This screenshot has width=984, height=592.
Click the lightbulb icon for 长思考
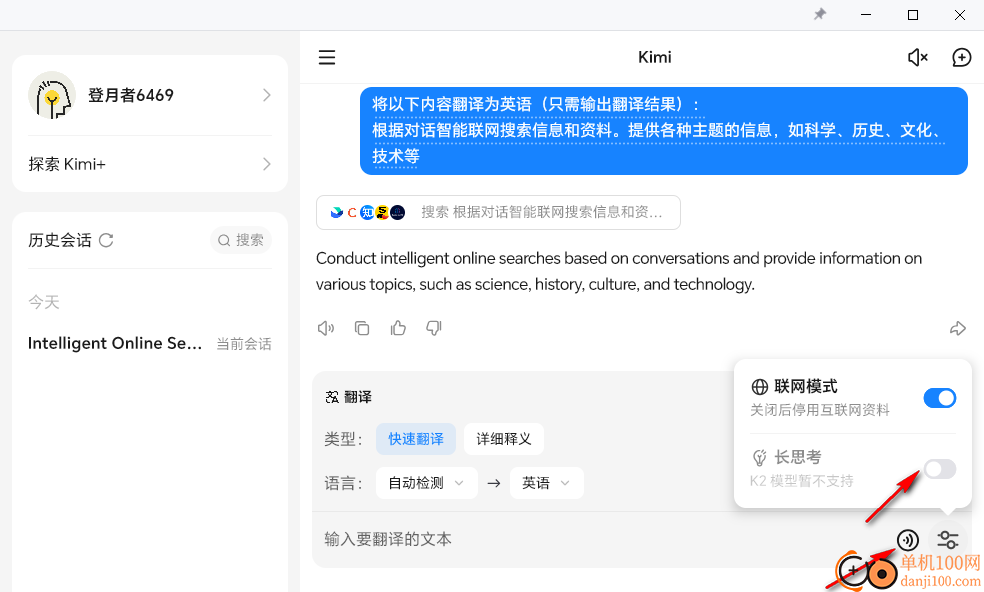point(759,458)
